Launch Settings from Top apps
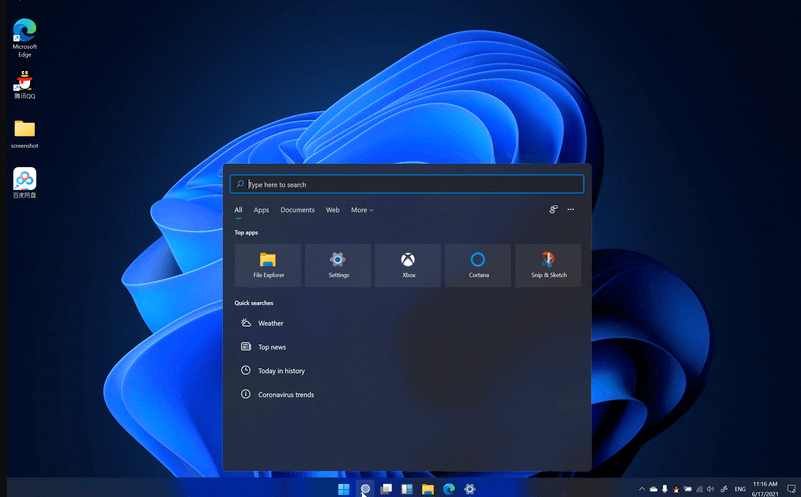801x497 pixels. coord(338,265)
